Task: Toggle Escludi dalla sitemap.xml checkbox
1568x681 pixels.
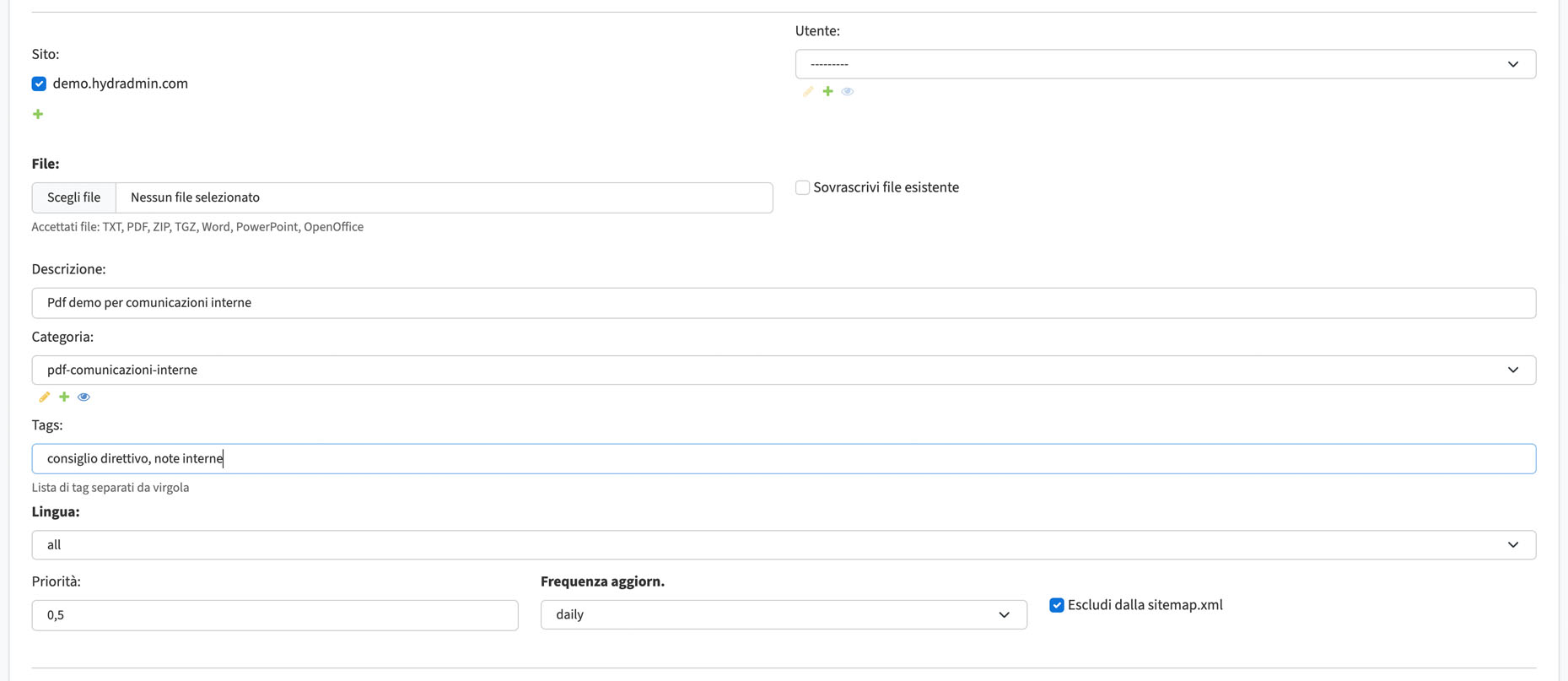Action: point(1057,605)
